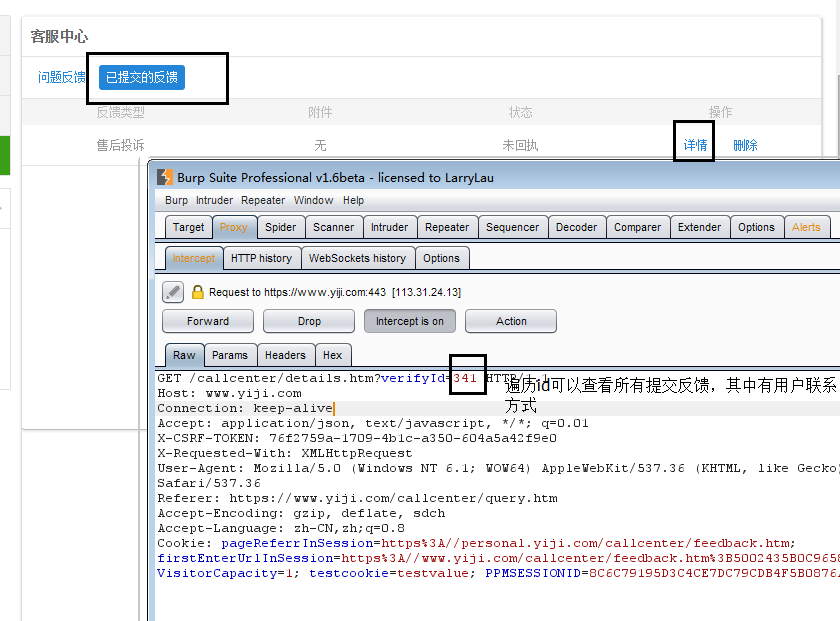Image resolution: width=840 pixels, height=621 pixels.
Task: Open the Window menu
Action: coord(313,200)
